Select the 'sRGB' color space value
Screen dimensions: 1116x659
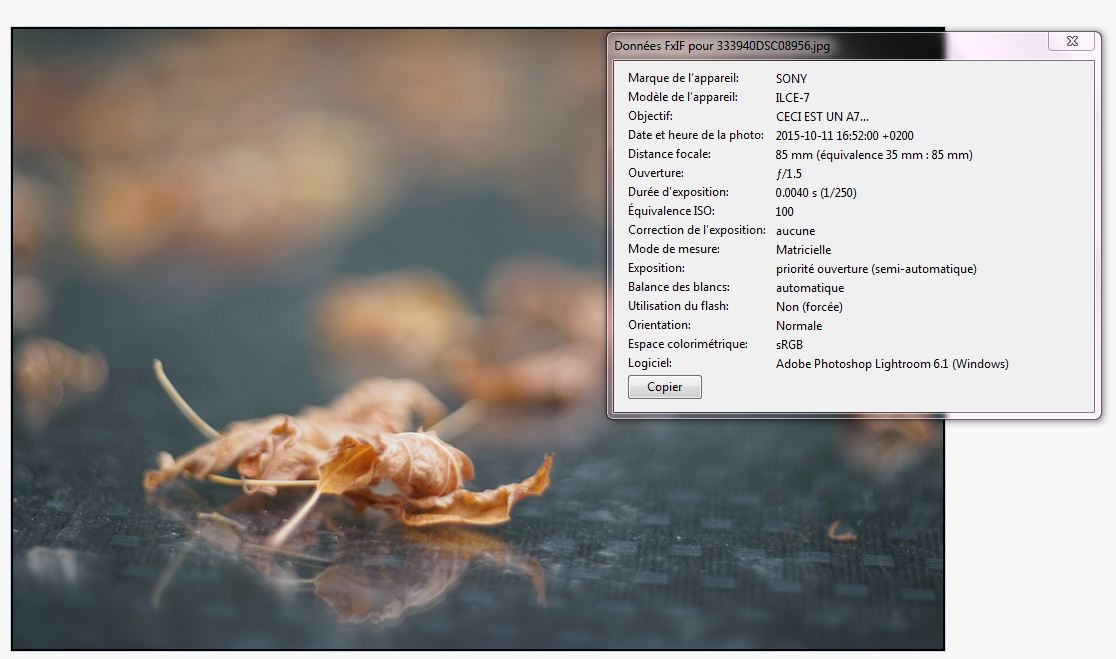pos(789,345)
